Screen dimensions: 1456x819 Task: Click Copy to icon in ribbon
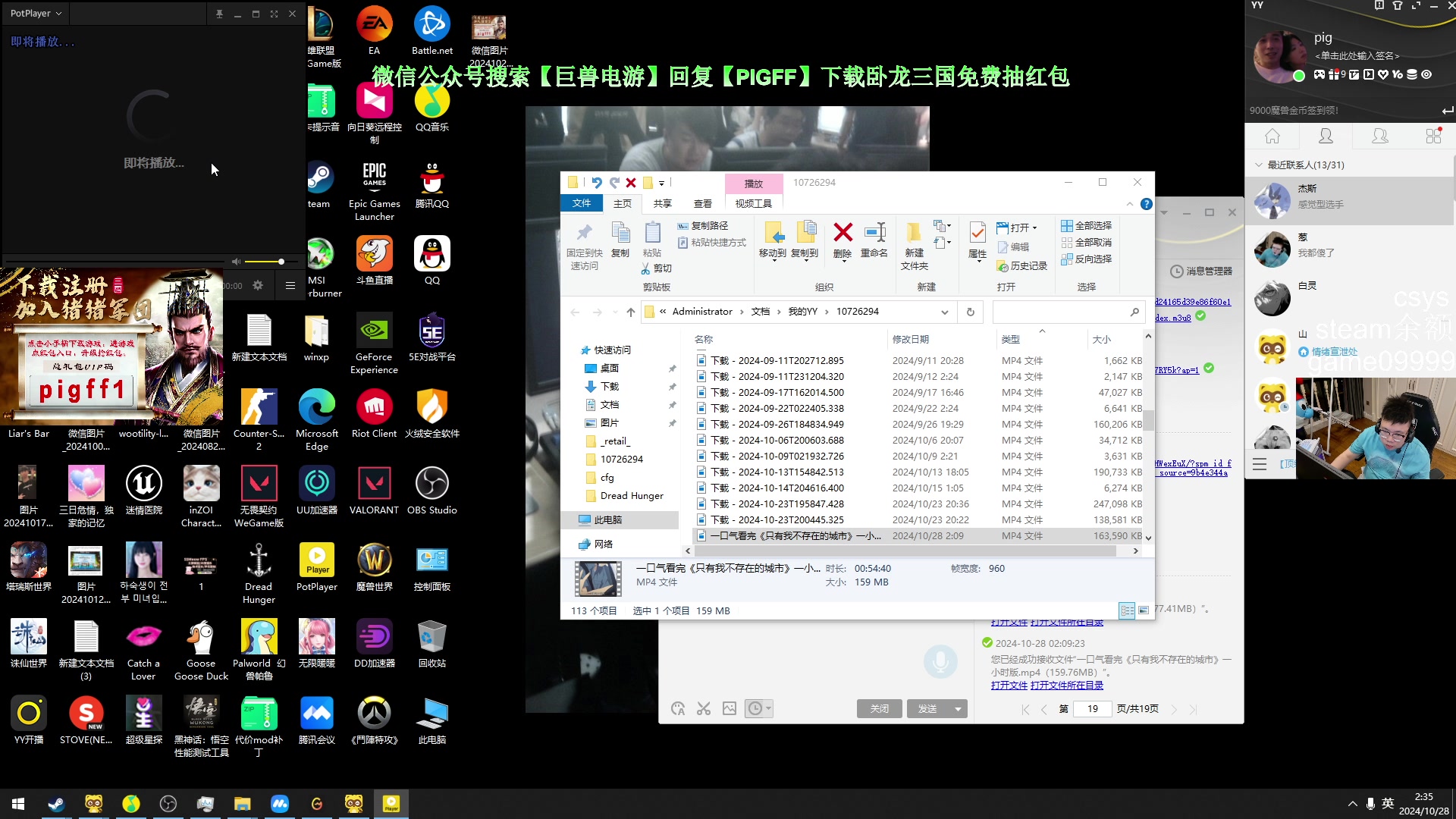tap(805, 240)
